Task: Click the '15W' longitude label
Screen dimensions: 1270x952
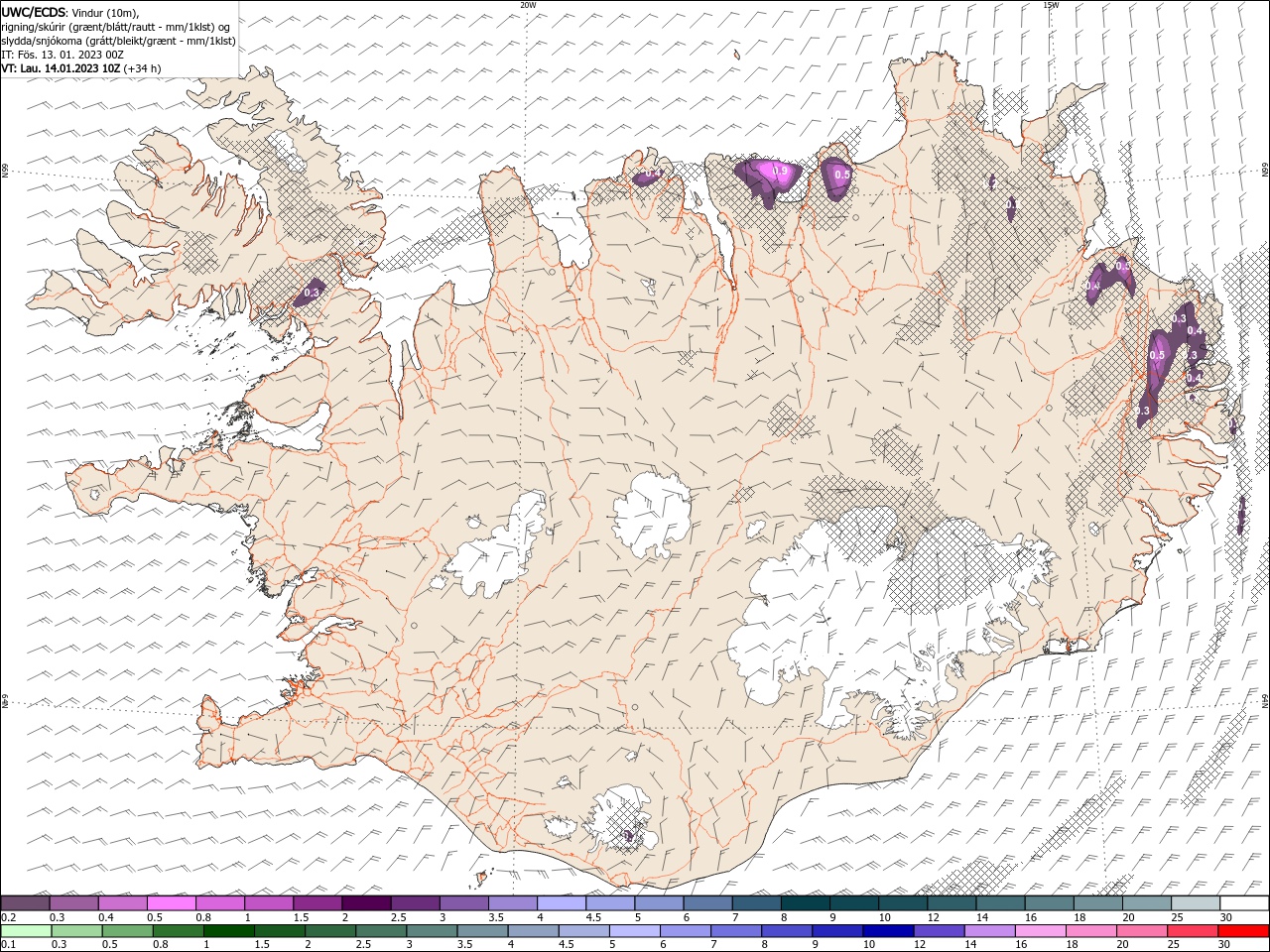Action: 1051,5
